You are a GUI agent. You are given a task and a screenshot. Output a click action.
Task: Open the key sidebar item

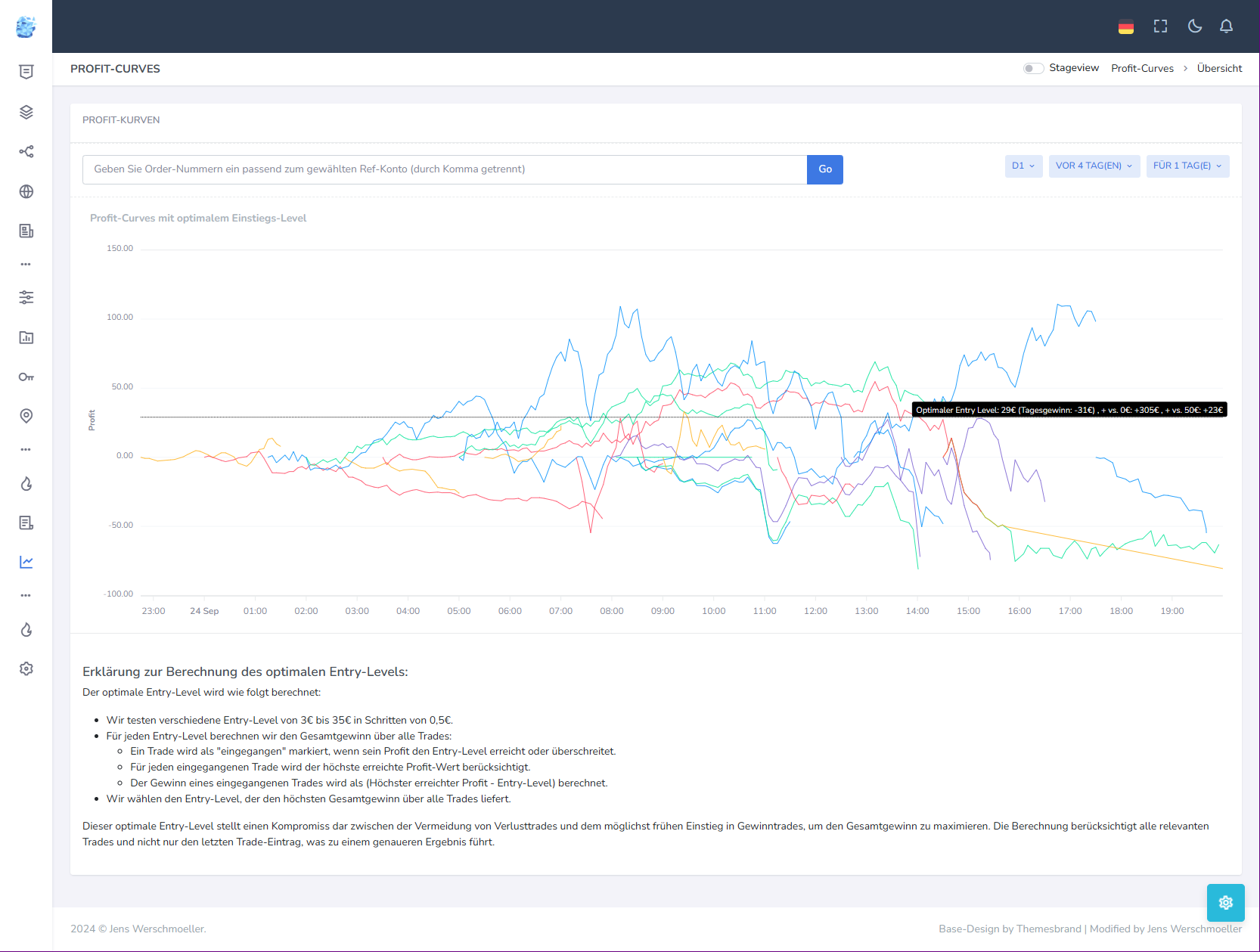pos(26,377)
